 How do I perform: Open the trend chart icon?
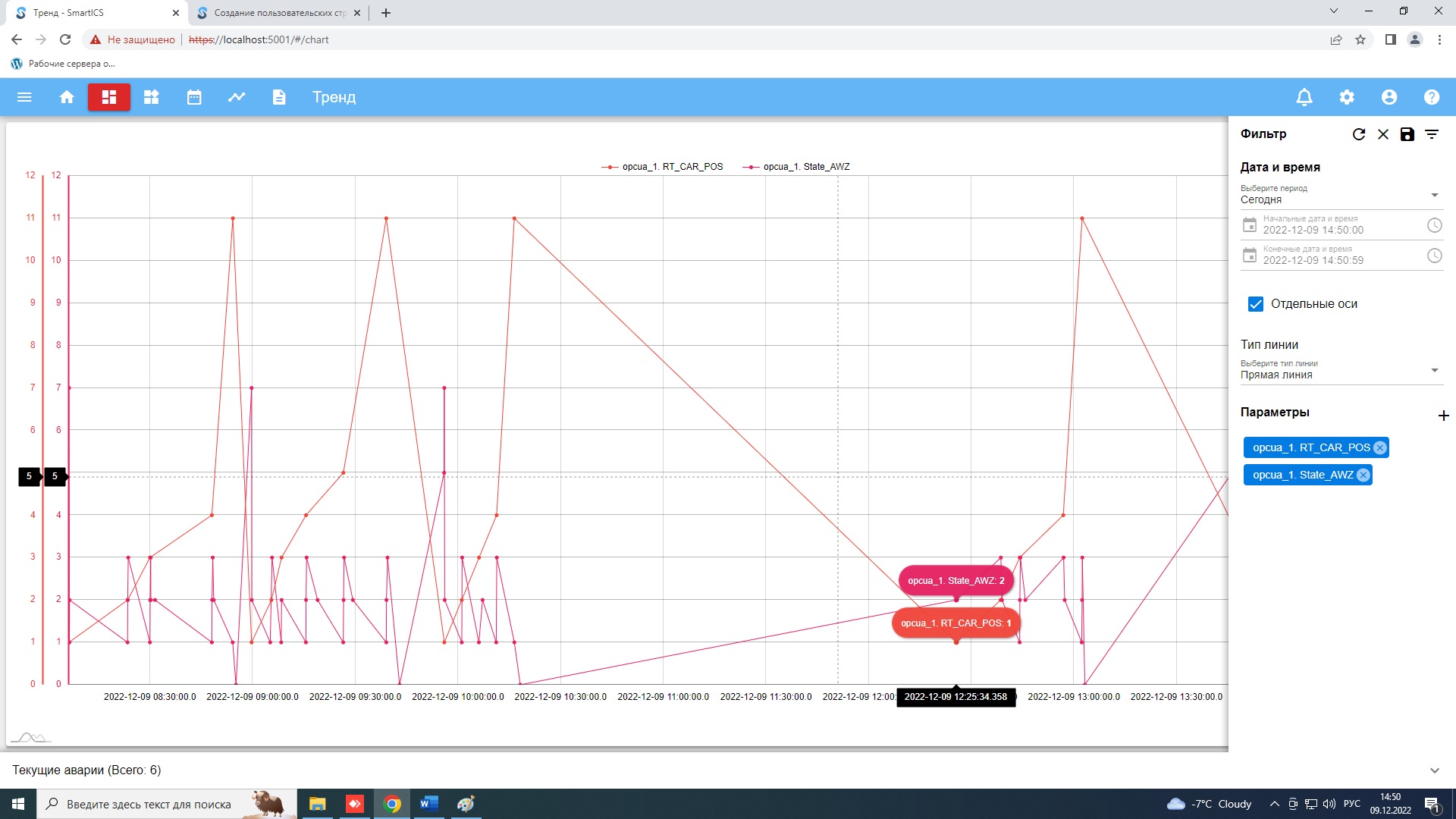coord(237,97)
